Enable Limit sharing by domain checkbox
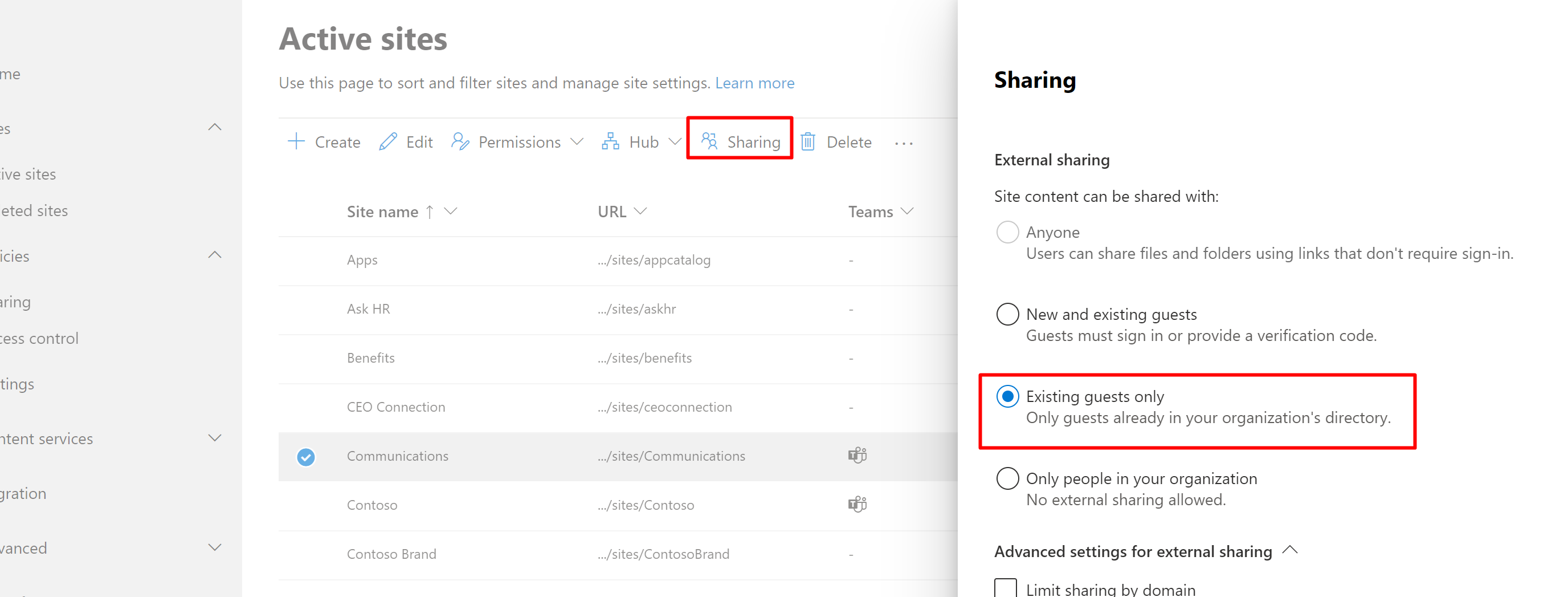 pyautogui.click(x=1006, y=588)
